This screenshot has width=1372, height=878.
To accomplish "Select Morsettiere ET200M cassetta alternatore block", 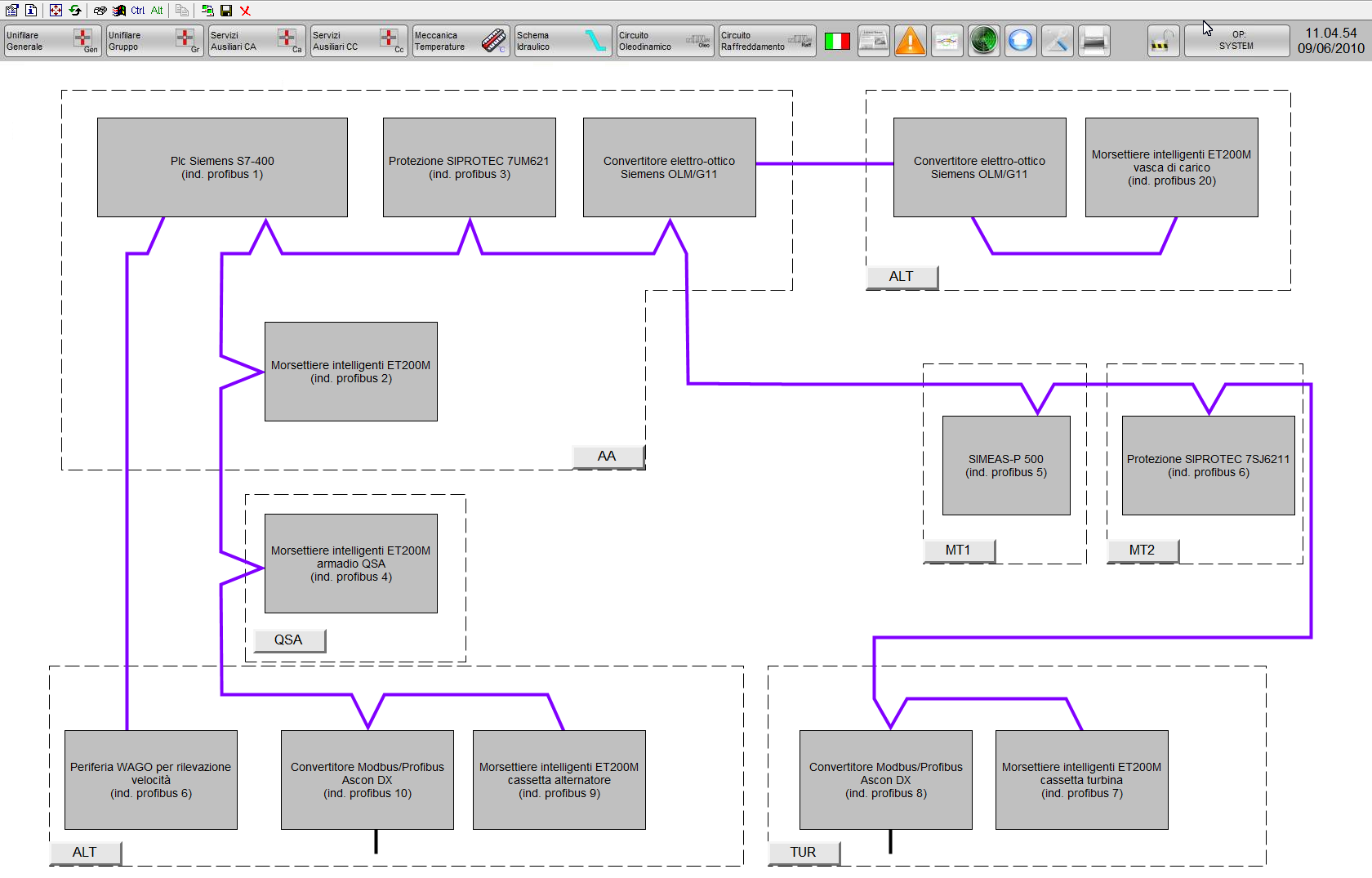I will pyautogui.click(x=559, y=780).
